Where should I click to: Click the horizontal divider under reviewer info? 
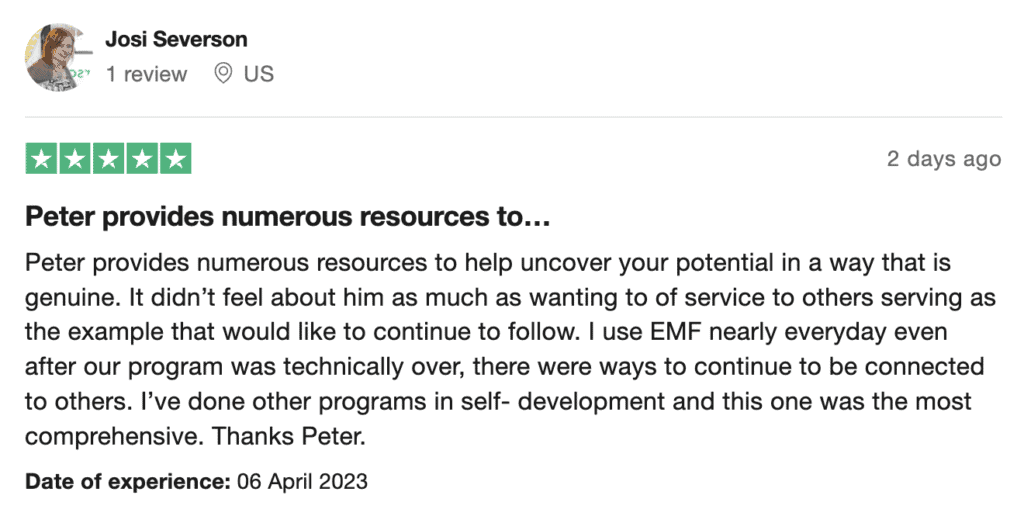tap(512, 116)
